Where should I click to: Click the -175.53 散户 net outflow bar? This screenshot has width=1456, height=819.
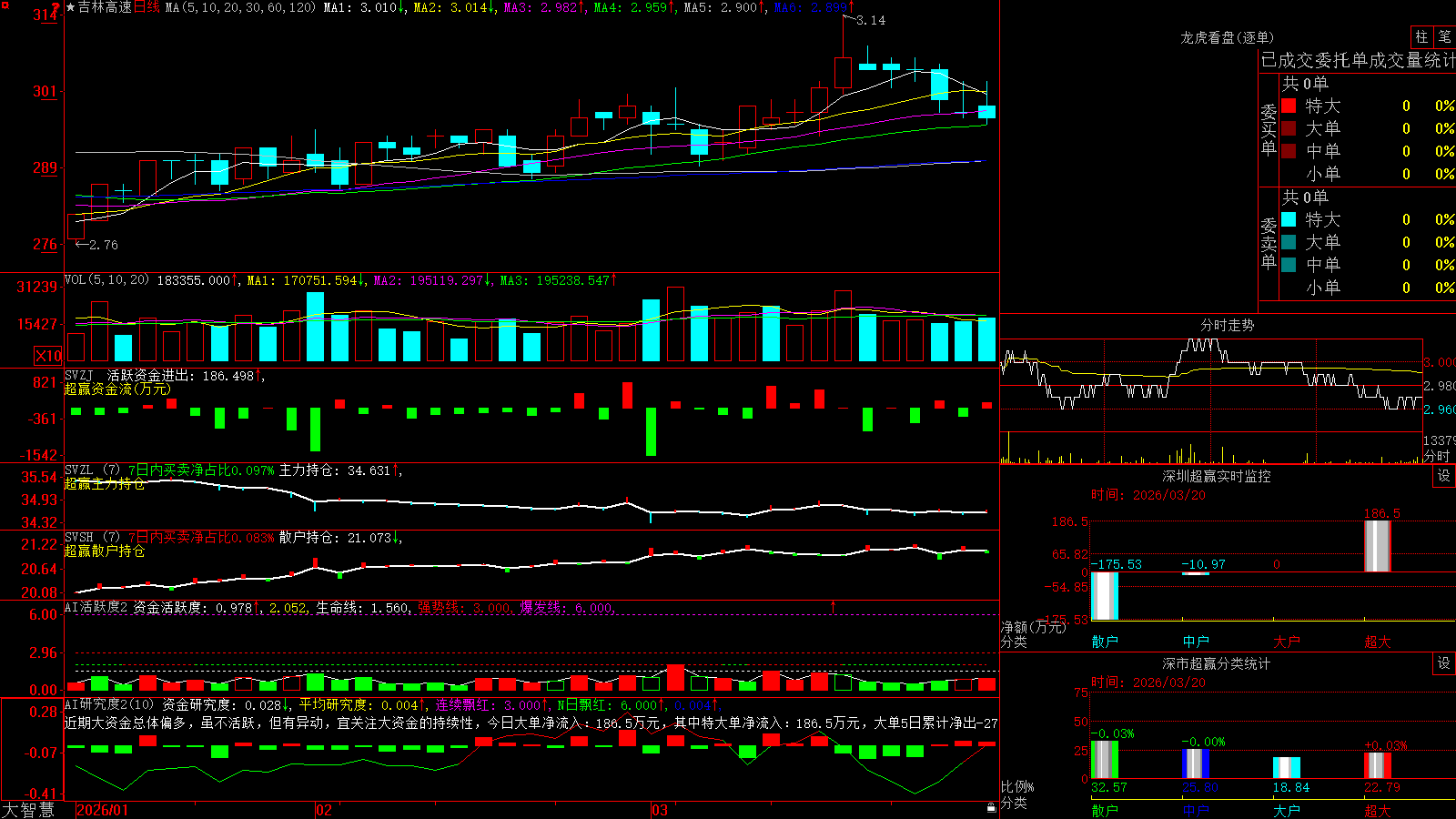tap(1105, 596)
